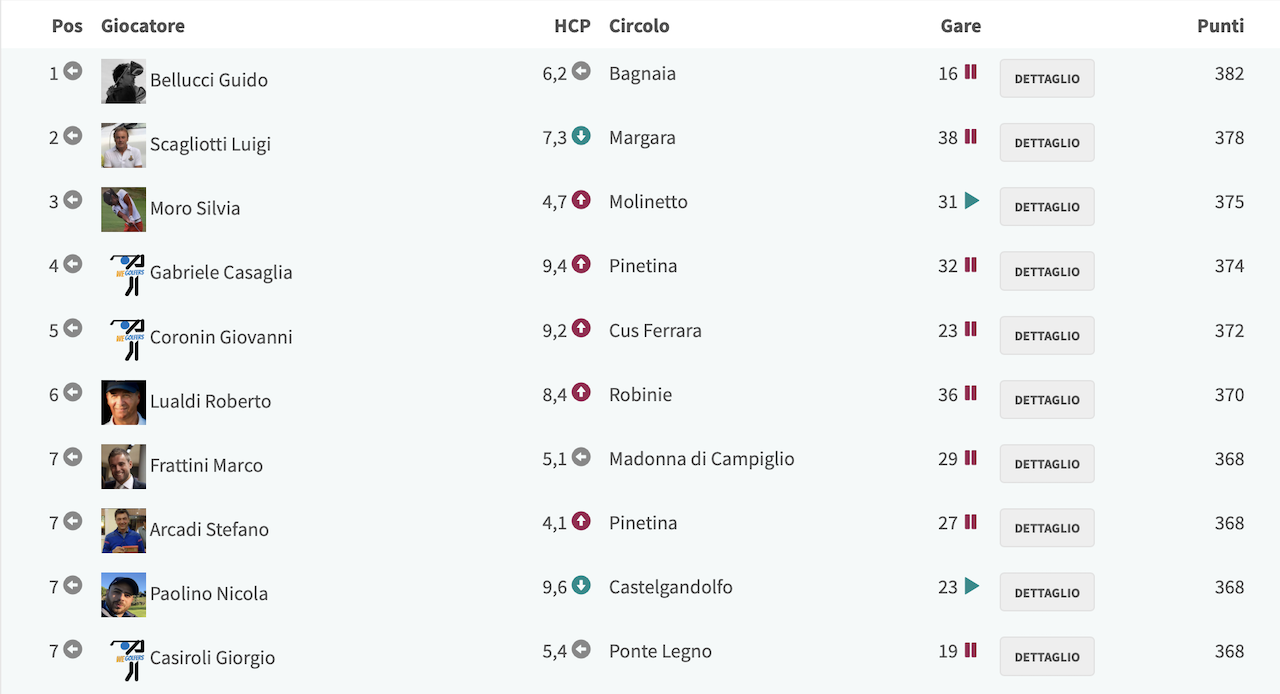The width and height of the screenshot is (1280, 694).
Task: Sort by the HCP column header
Action: click(x=572, y=26)
